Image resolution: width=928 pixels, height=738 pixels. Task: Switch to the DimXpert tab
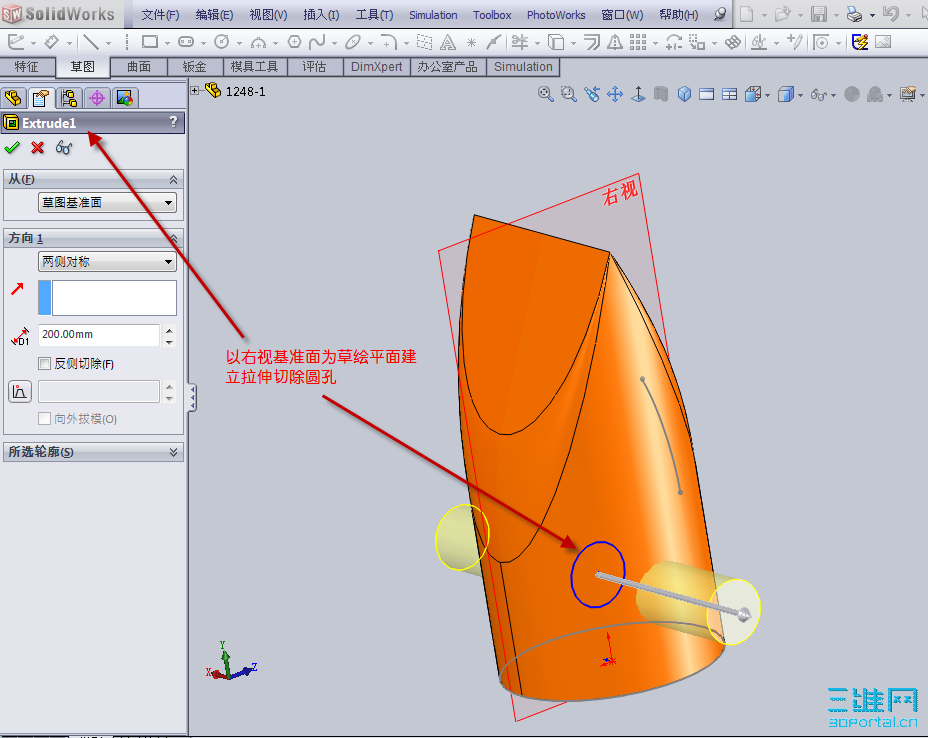pos(376,67)
